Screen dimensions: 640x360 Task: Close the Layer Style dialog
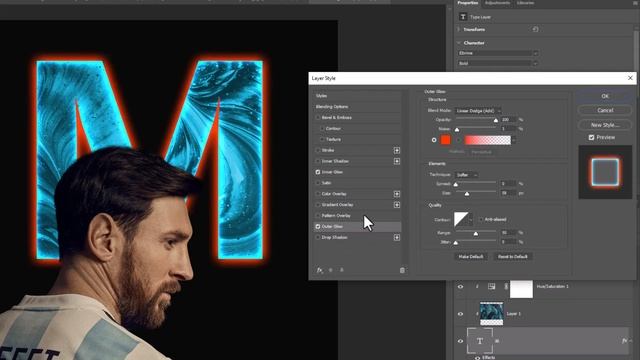pos(630,78)
